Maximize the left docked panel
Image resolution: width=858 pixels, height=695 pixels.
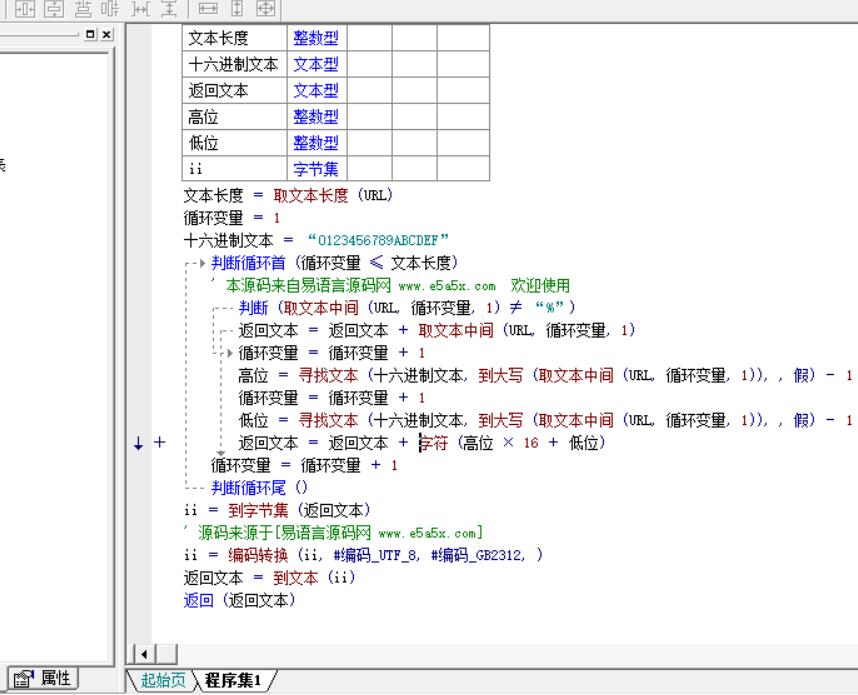click(x=90, y=34)
